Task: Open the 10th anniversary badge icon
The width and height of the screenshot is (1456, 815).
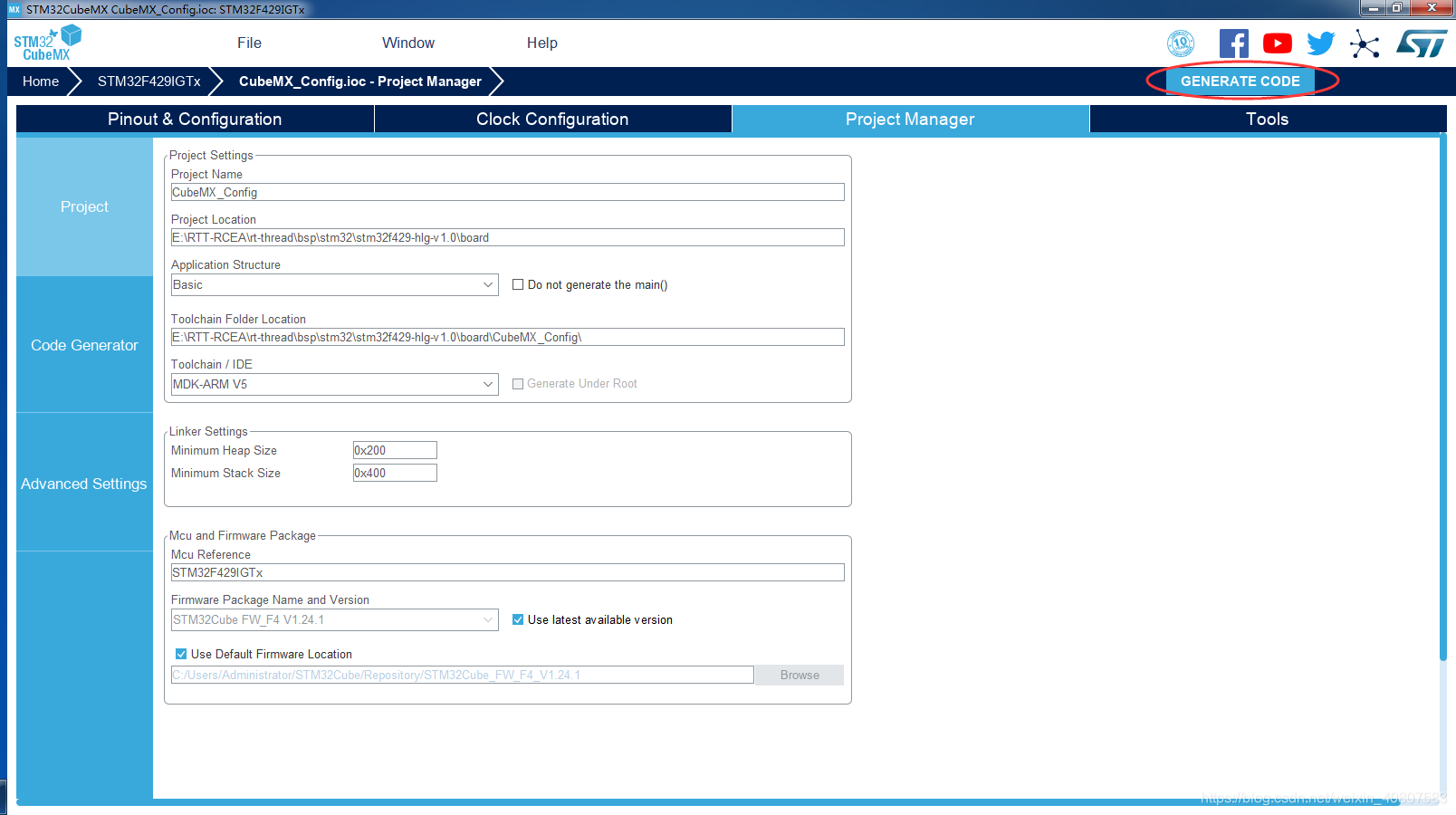Action: [1181, 43]
